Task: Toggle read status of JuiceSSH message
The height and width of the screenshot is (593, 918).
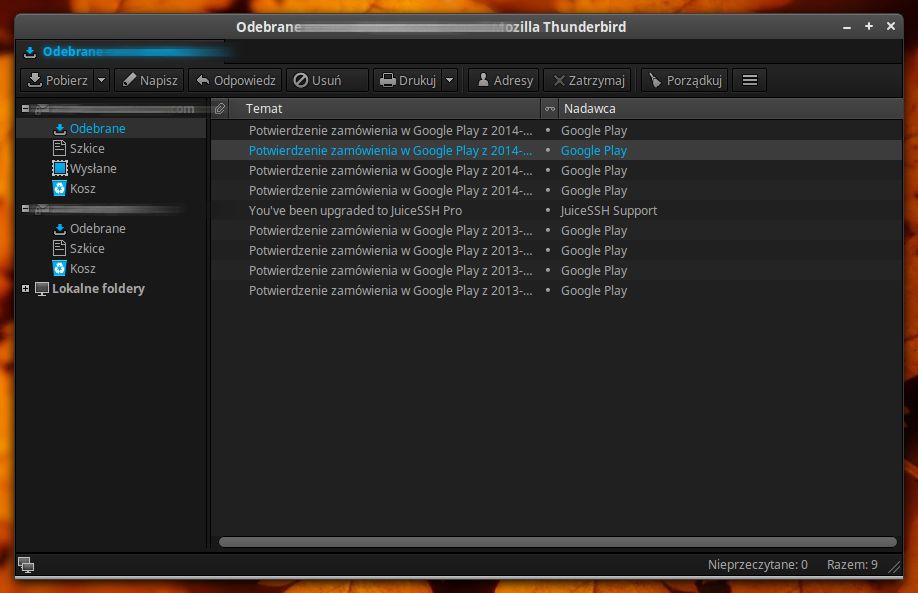Action: click(548, 211)
